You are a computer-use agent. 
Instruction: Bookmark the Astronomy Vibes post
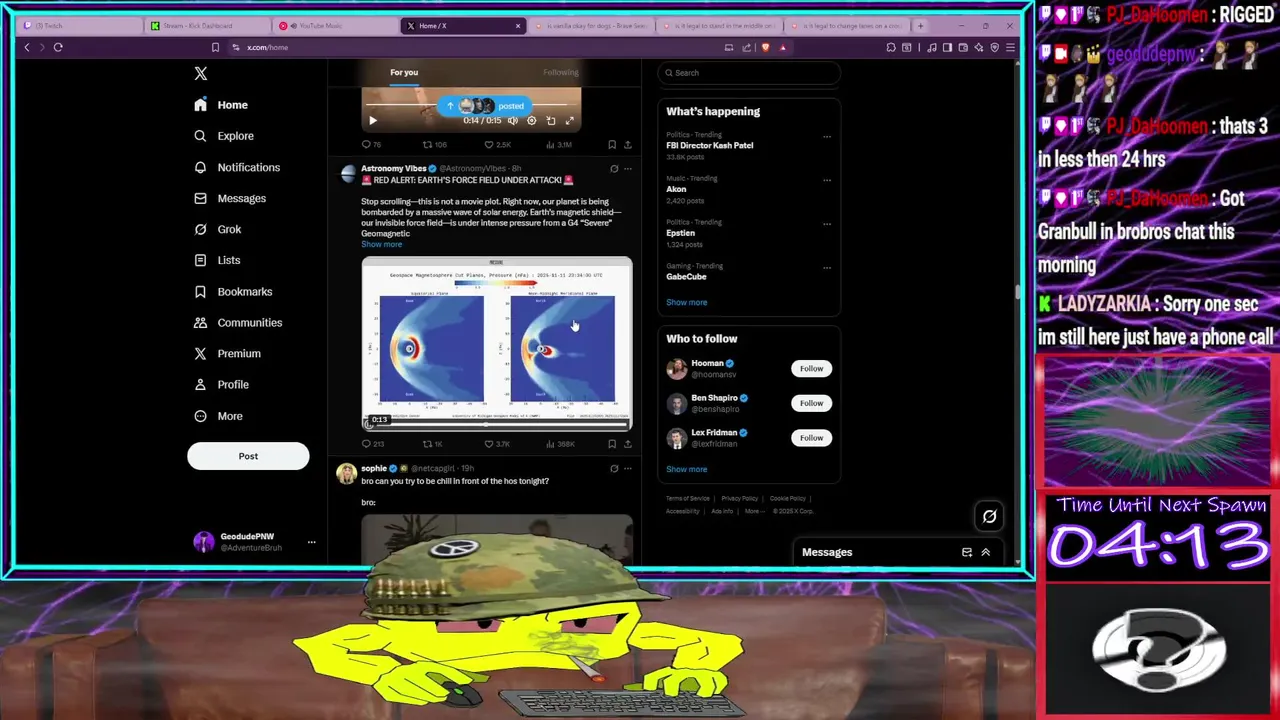pos(612,444)
